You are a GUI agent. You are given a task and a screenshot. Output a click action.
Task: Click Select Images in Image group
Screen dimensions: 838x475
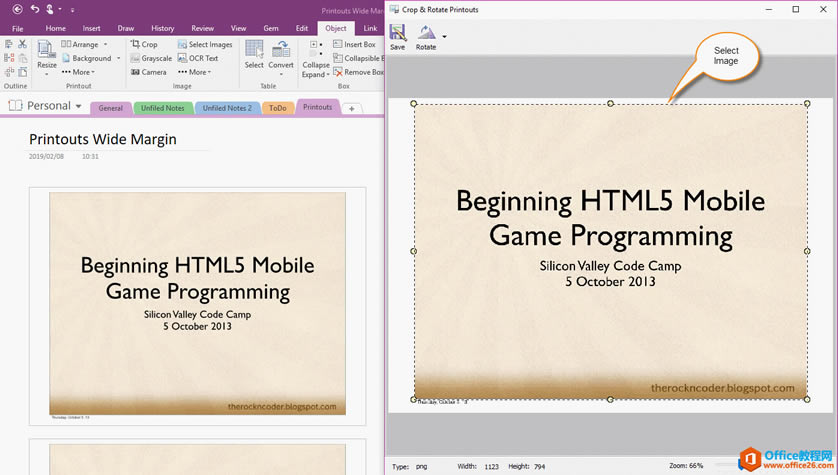coord(204,44)
